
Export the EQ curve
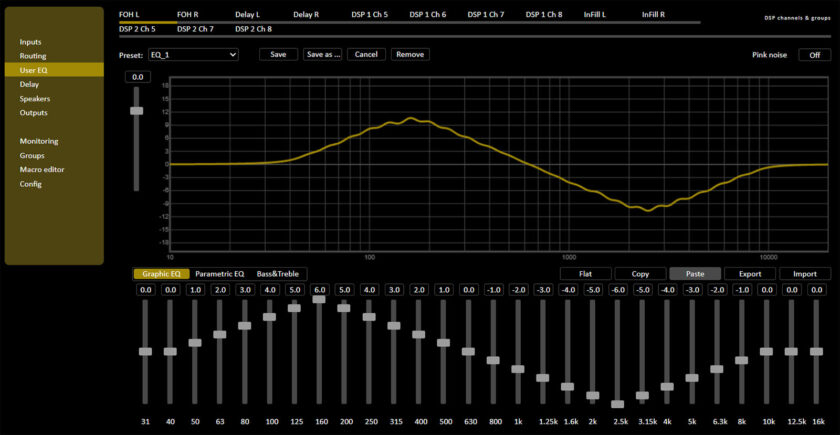coord(749,273)
